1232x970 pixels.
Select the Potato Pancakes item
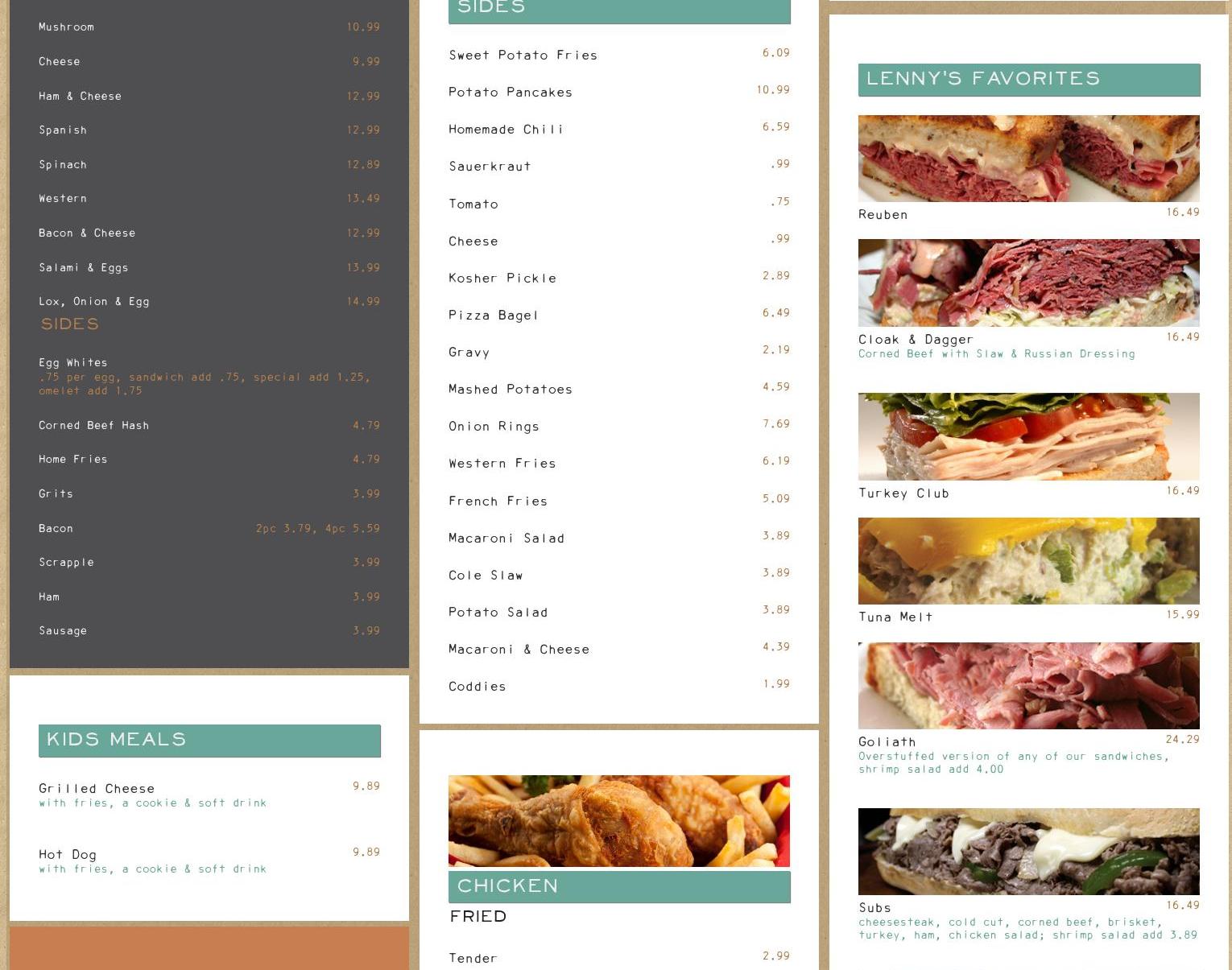click(511, 93)
